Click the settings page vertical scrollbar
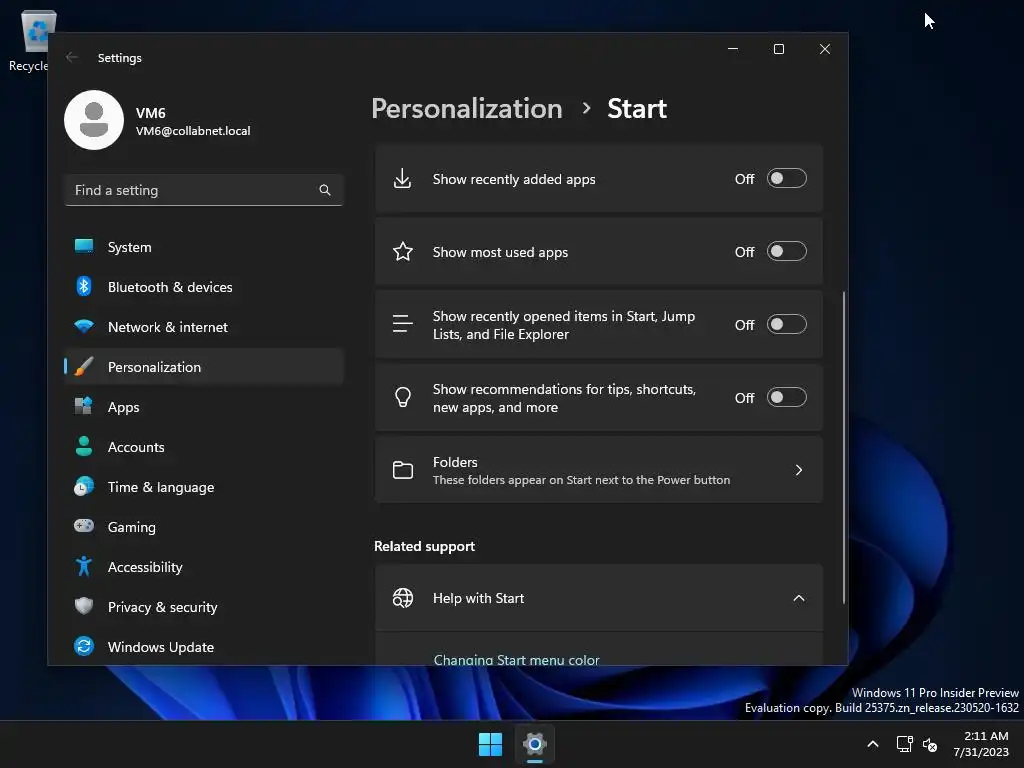Image resolution: width=1024 pixels, height=768 pixels. point(844,447)
